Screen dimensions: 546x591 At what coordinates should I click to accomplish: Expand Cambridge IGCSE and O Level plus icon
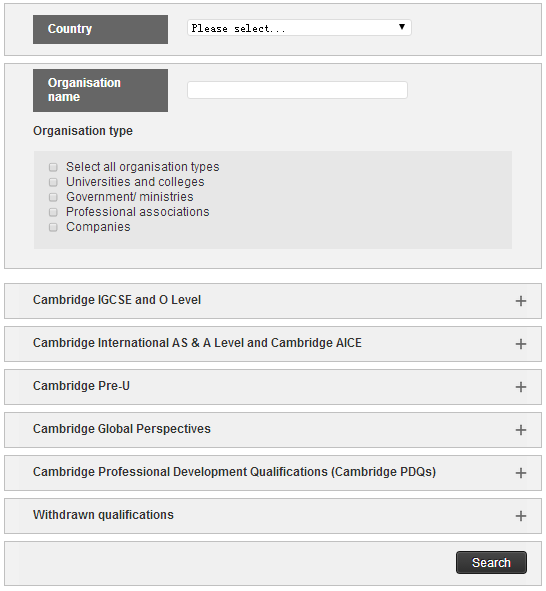pyautogui.click(x=520, y=301)
